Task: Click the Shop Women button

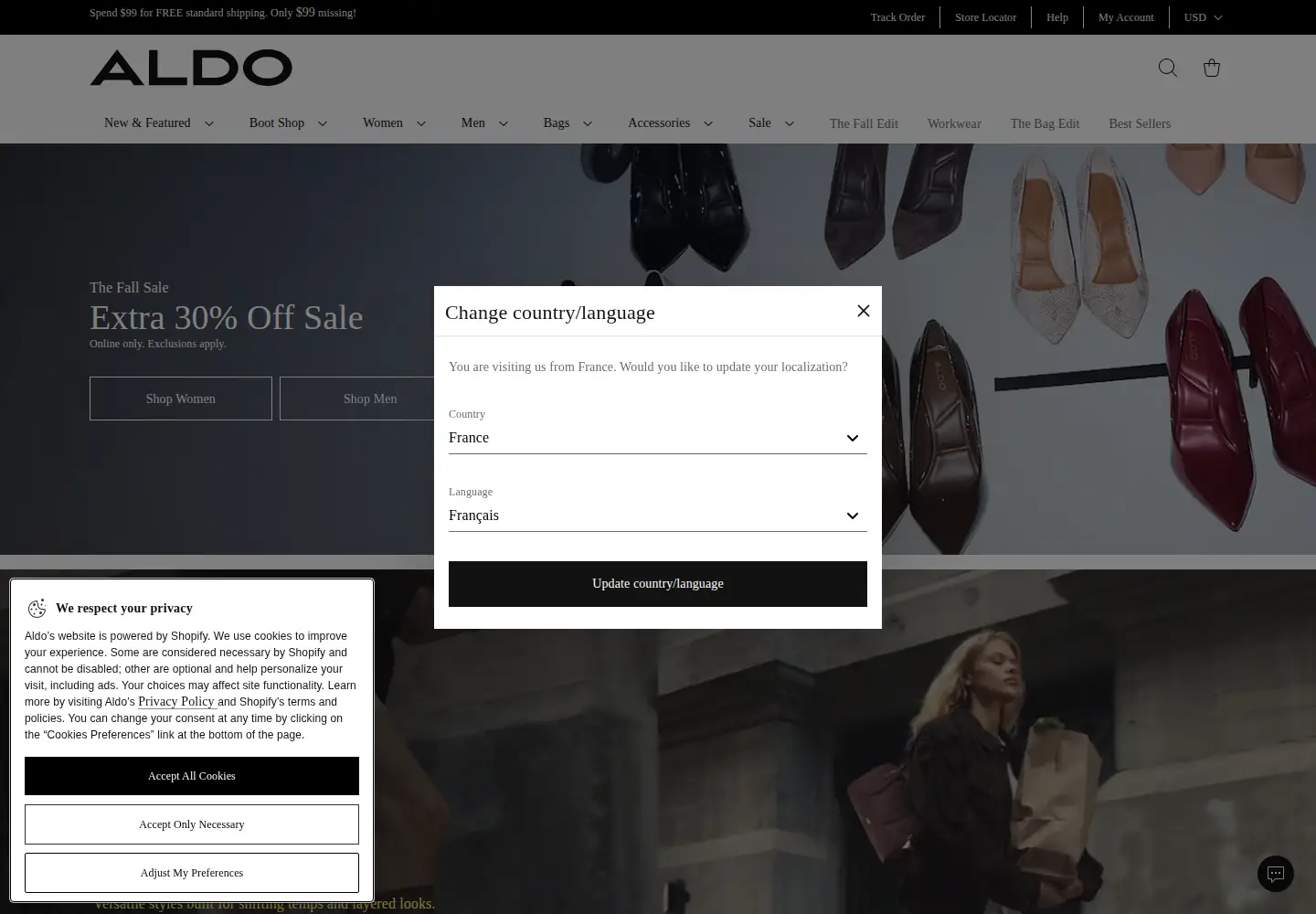Action: tap(181, 399)
